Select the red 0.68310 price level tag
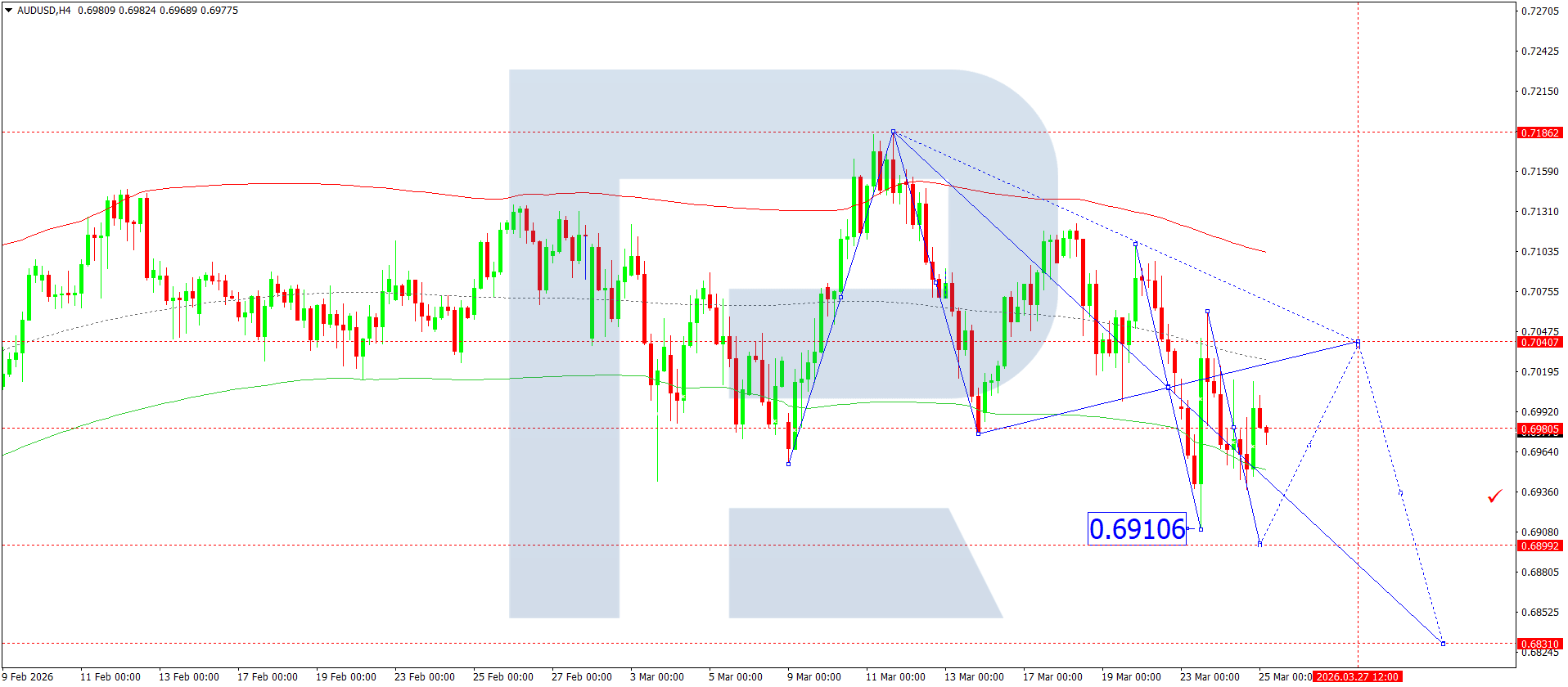 tap(1539, 644)
